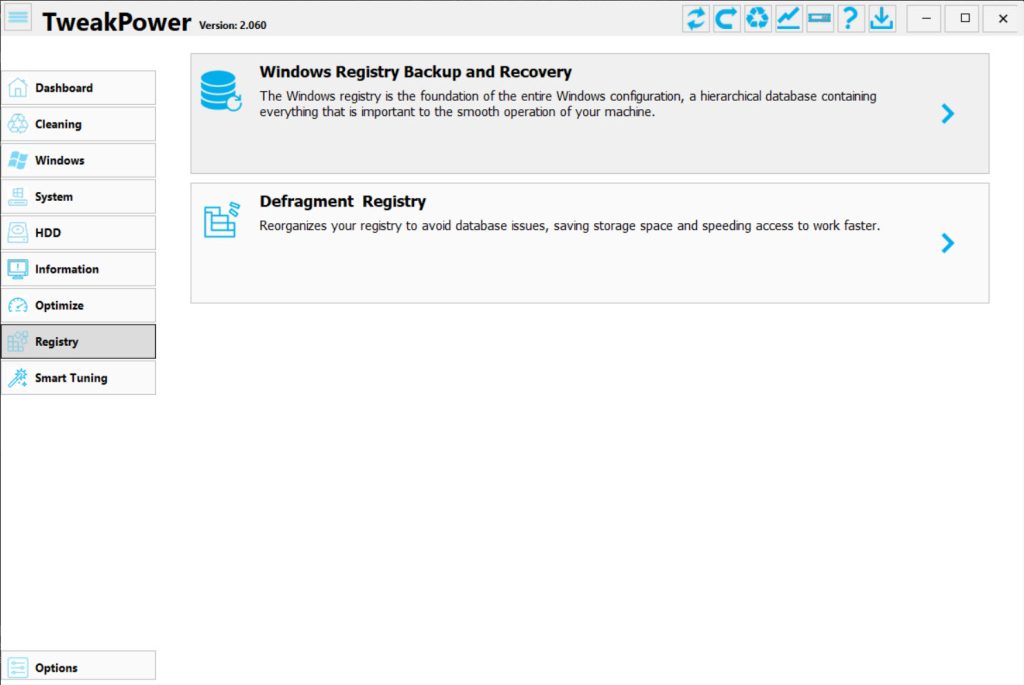Expand the Defragment Registry chevron arrow
The image size is (1024, 685).
click(x=948, y=243)
